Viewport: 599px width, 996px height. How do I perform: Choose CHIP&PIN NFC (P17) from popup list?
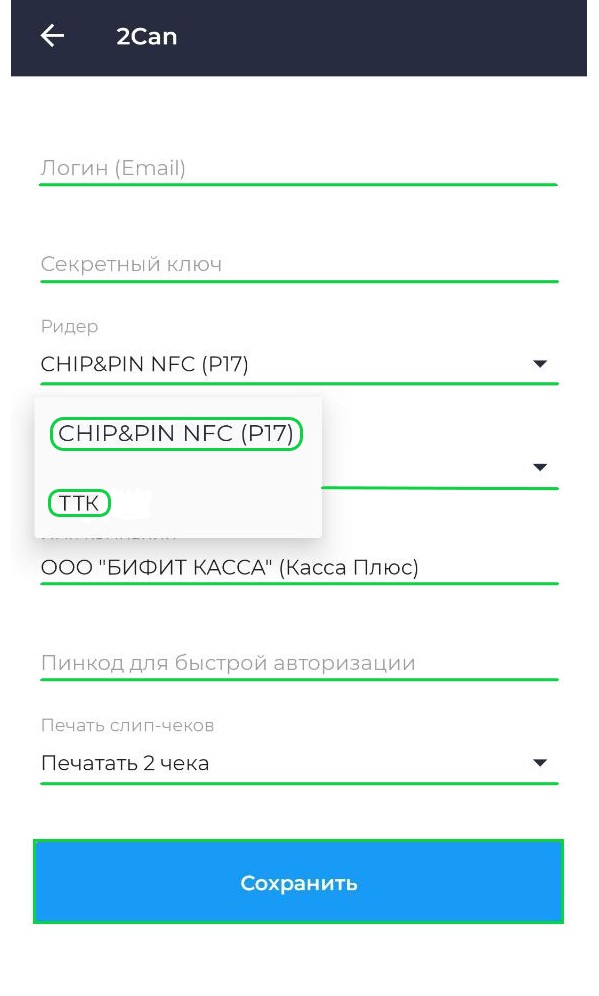click(176, 434)
